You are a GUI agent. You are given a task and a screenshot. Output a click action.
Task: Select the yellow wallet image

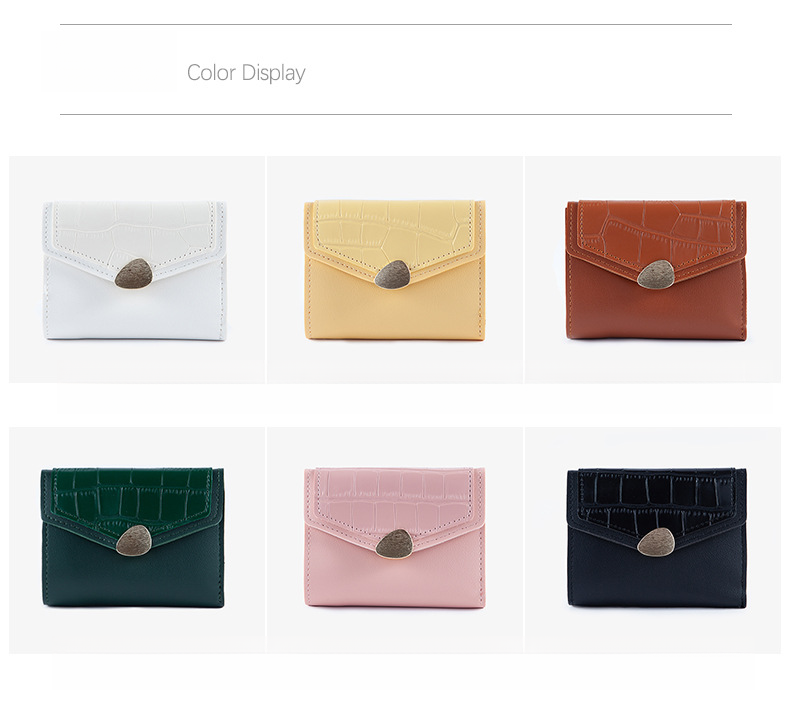(x=394, y=270)
